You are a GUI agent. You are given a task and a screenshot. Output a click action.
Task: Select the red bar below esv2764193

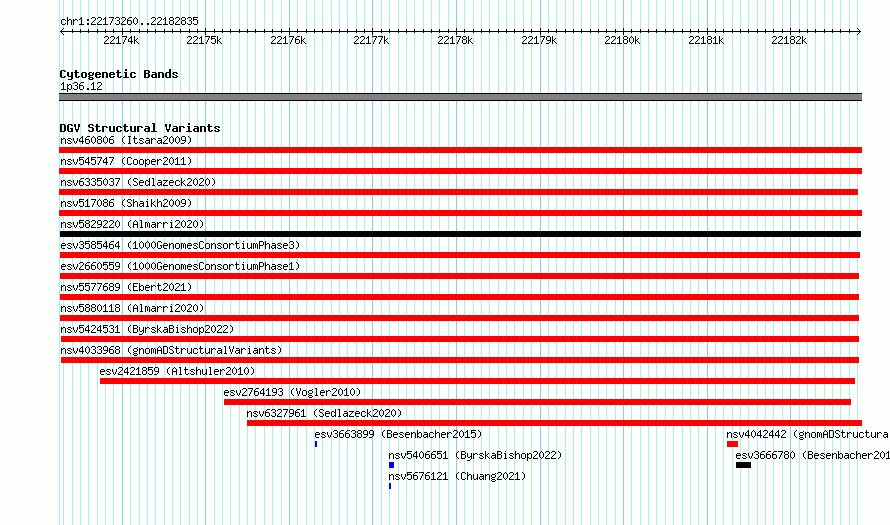(x=538, y=402)
